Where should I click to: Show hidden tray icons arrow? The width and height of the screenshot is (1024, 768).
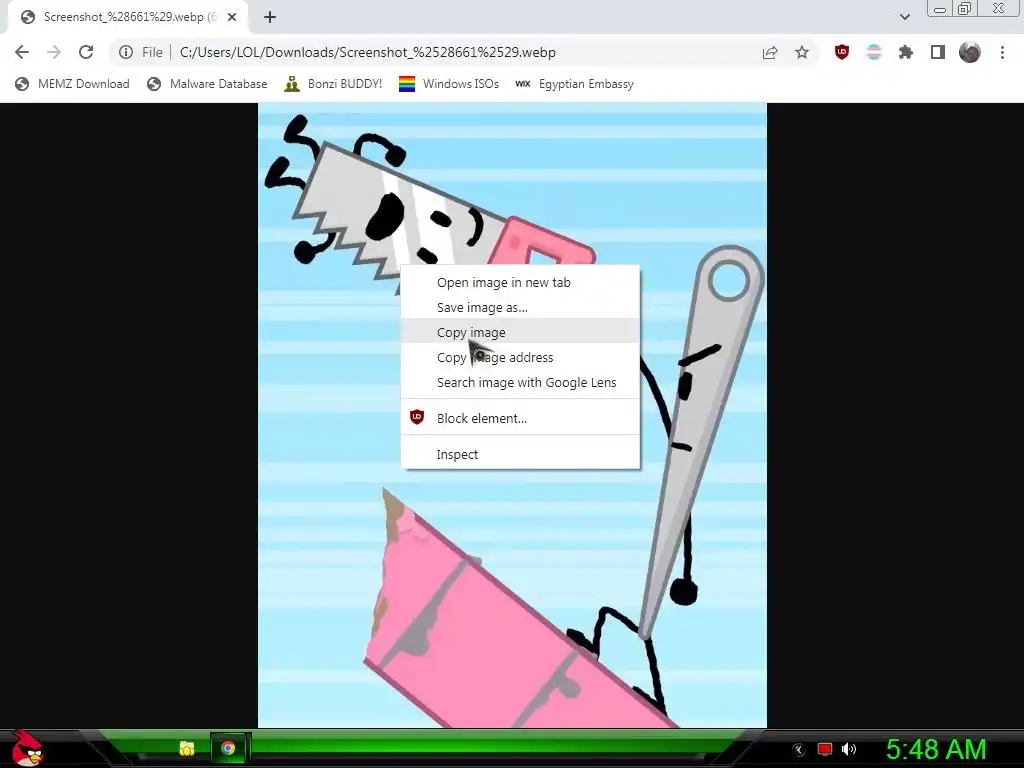click(x=798, y=750)
